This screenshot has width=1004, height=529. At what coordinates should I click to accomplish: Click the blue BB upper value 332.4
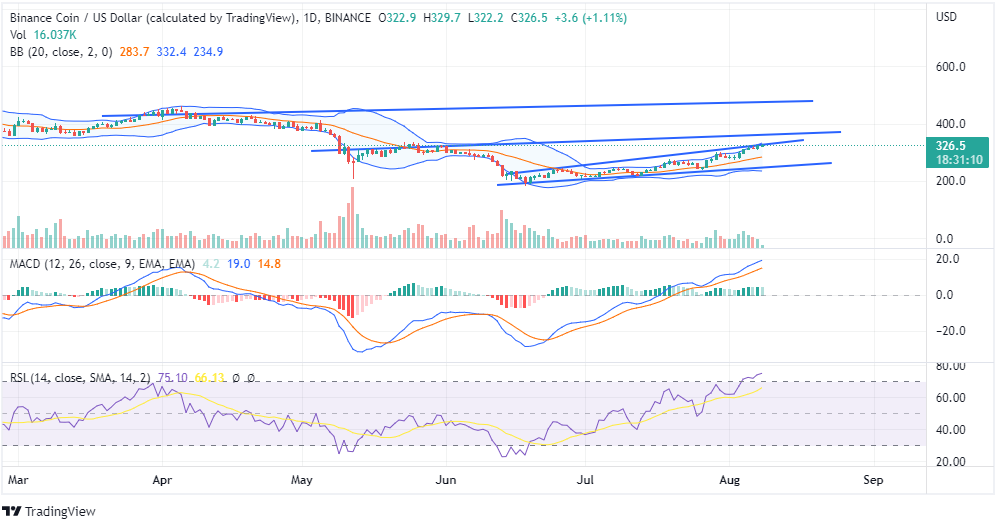point(173,50)
